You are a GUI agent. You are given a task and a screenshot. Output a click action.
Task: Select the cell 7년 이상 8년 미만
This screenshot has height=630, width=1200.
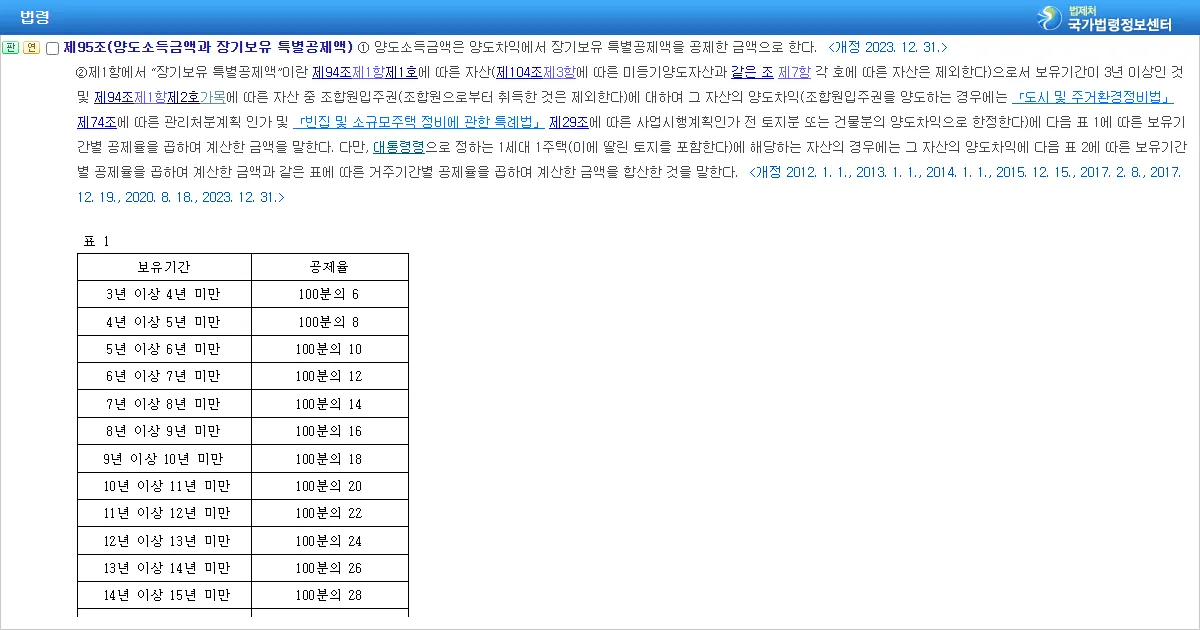click(164, 404)
